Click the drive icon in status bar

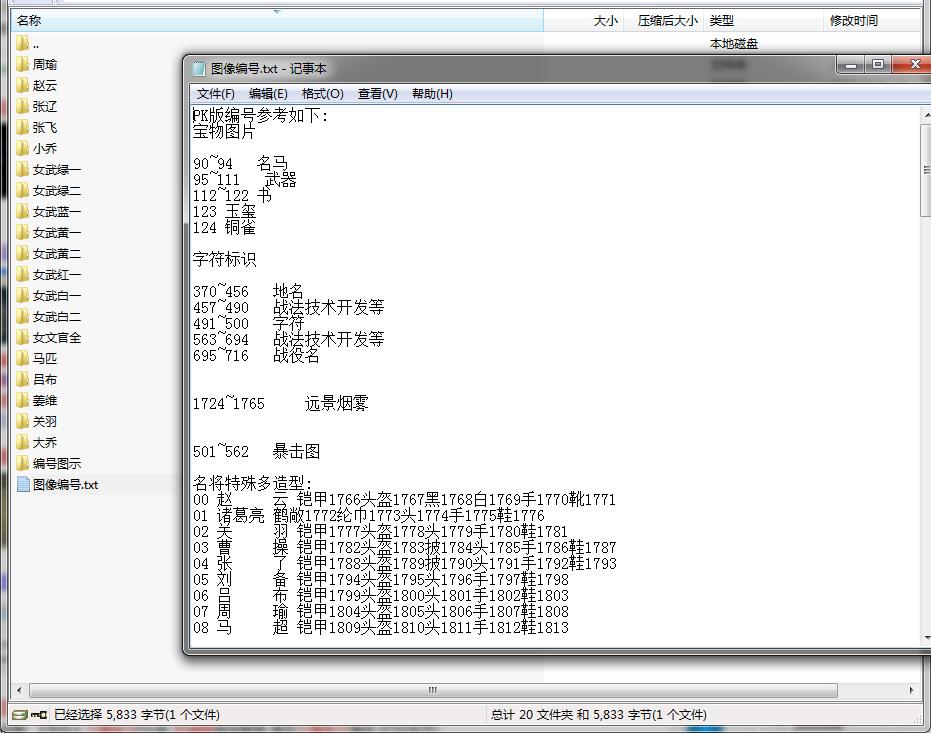click(x=18, y=715)
